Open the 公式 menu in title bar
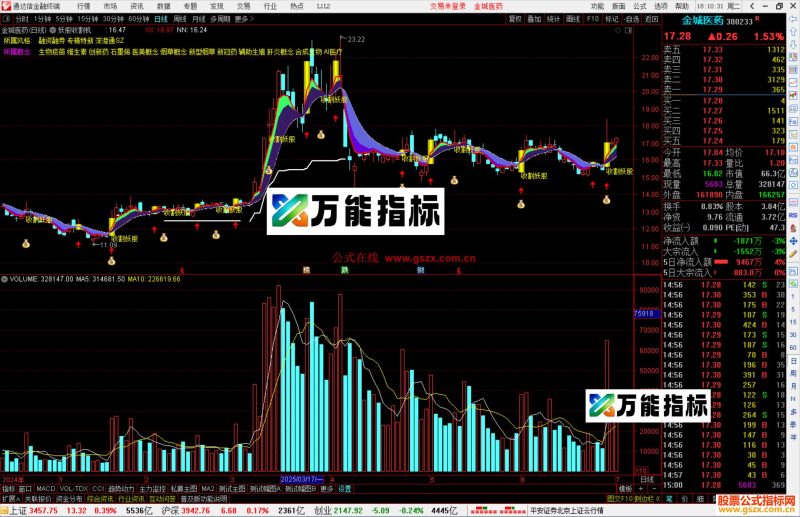The height and width of the screenshot is (517, 800). coord(640,6)
